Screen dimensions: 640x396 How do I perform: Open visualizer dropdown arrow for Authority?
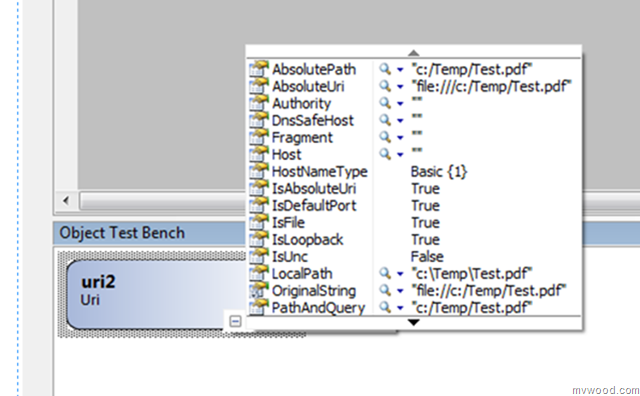point(400,104)
